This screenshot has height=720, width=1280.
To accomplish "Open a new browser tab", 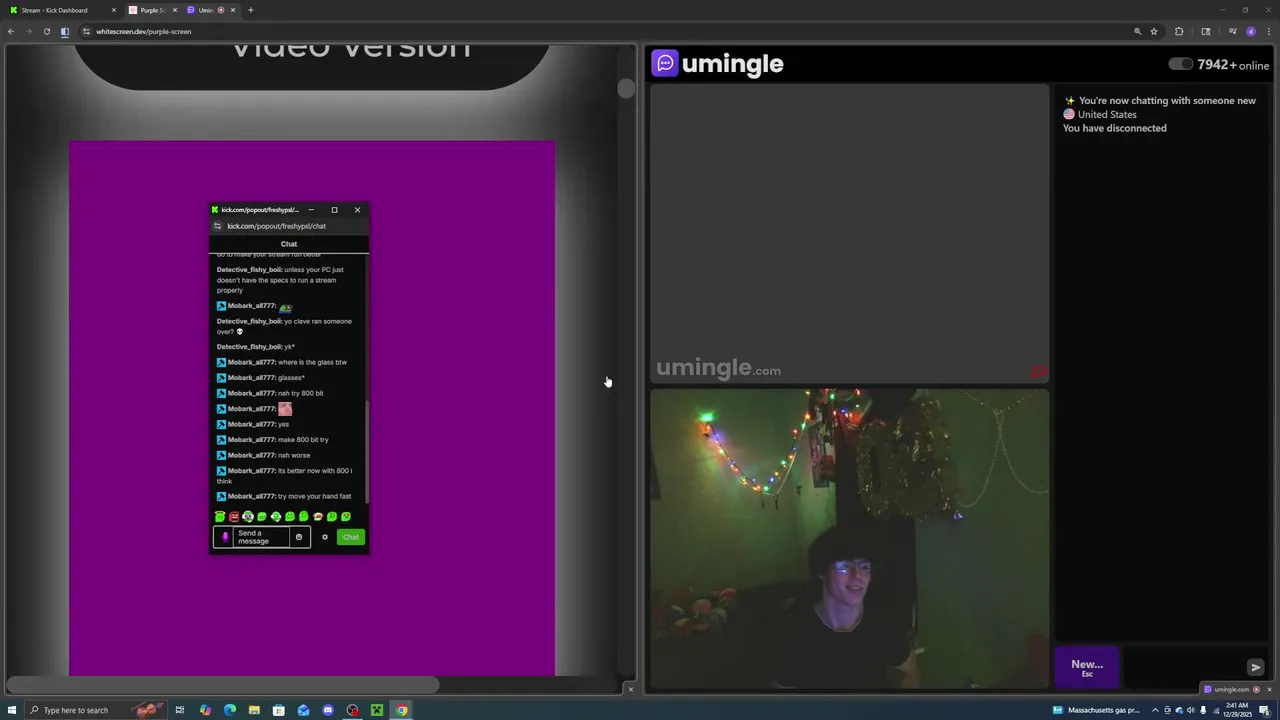I will coord(251,10).
